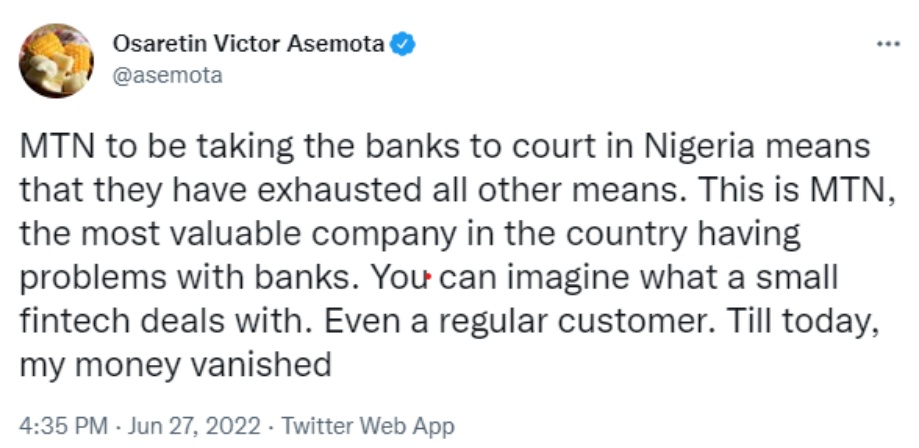Image resolution: width=919 pixels, height=448 pixels.
Task: Click the Jun 27, 2022 date
Action: coord(192,424)
